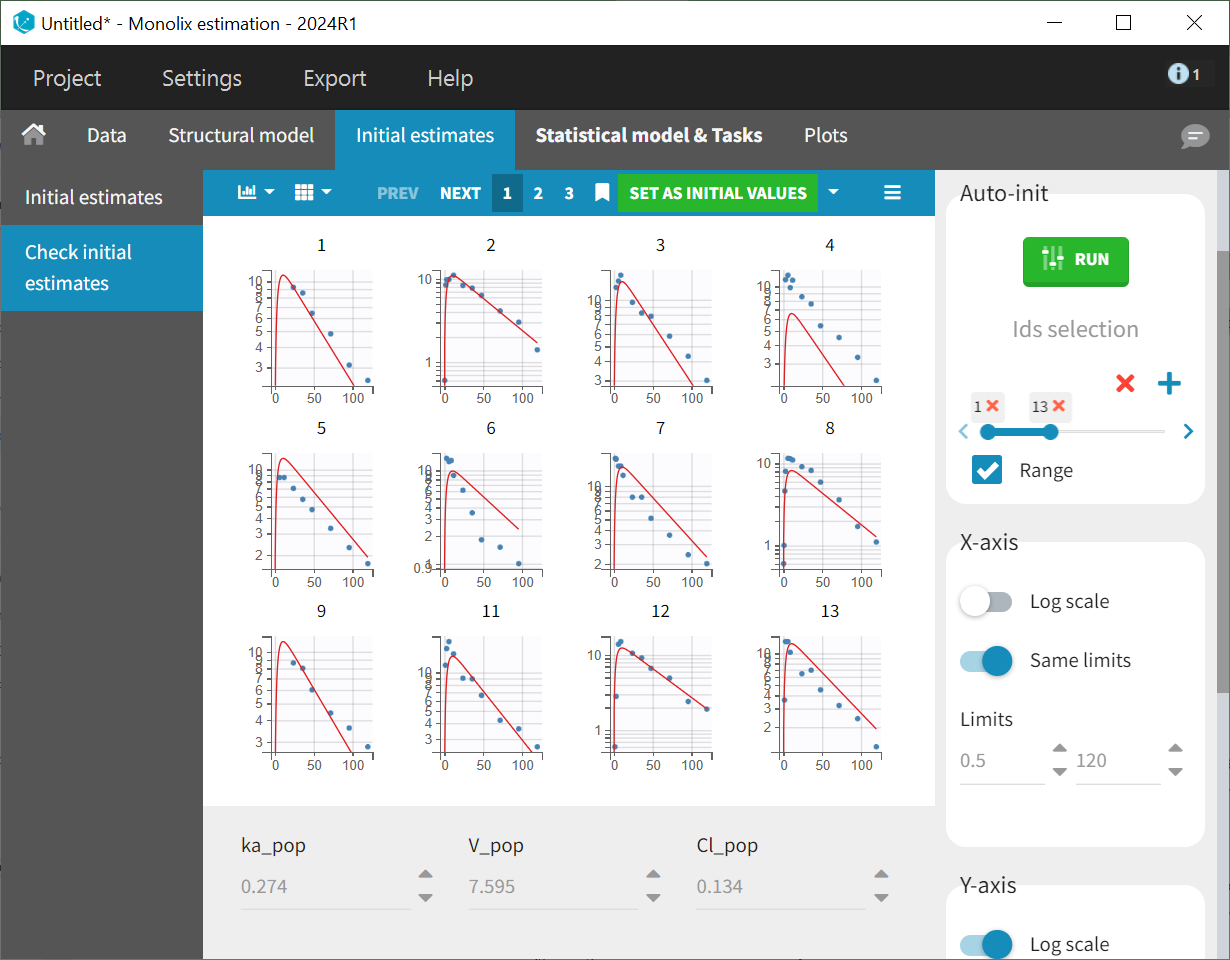Uncheck the Range checkbox
Screen dimensions: 1230x960
(x=987, y=470)
